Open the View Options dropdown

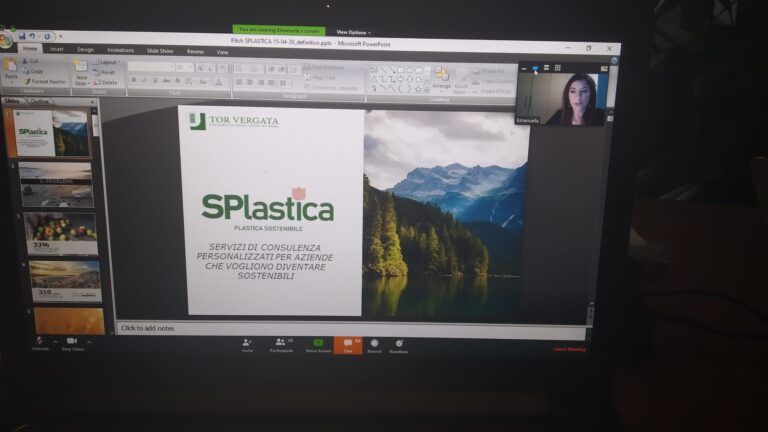tap(354, 32)
